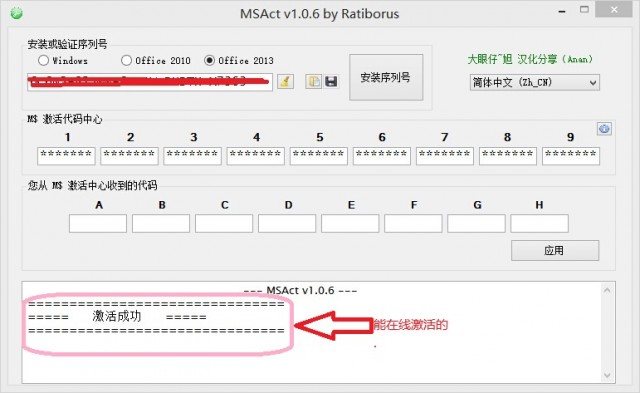Click the code field under D
640x393 pixels.
point(287,224)
